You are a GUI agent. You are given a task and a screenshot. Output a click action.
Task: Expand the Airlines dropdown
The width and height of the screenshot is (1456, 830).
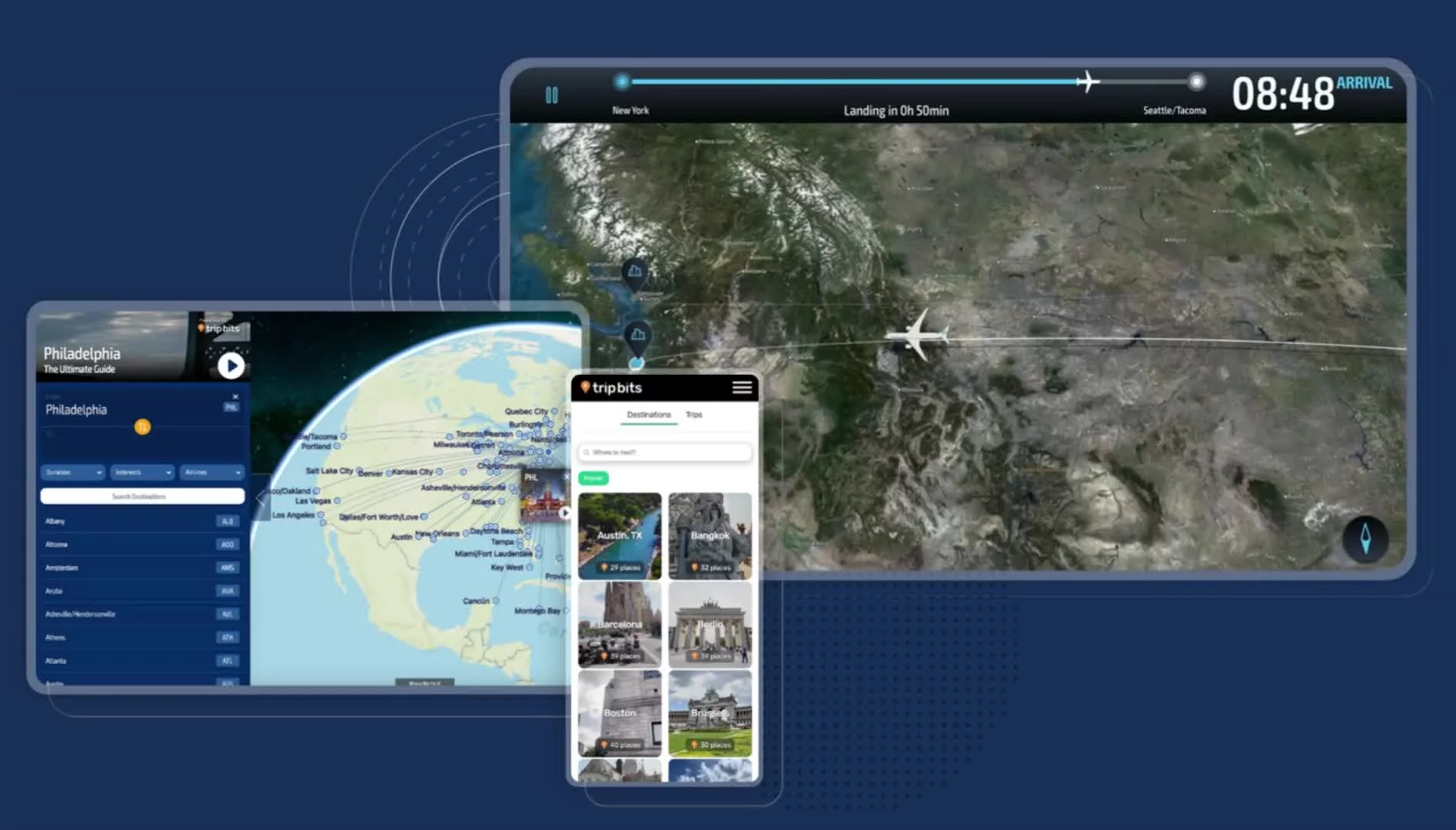[212, 472]
